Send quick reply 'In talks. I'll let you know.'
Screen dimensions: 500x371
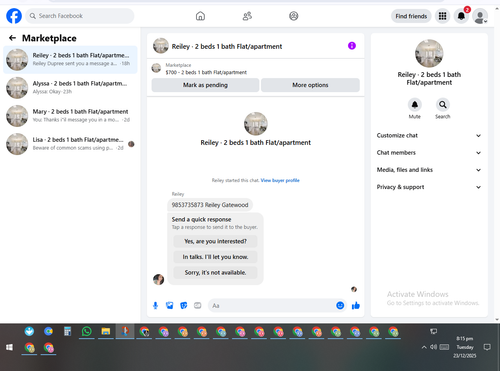(x=215, y=257)
